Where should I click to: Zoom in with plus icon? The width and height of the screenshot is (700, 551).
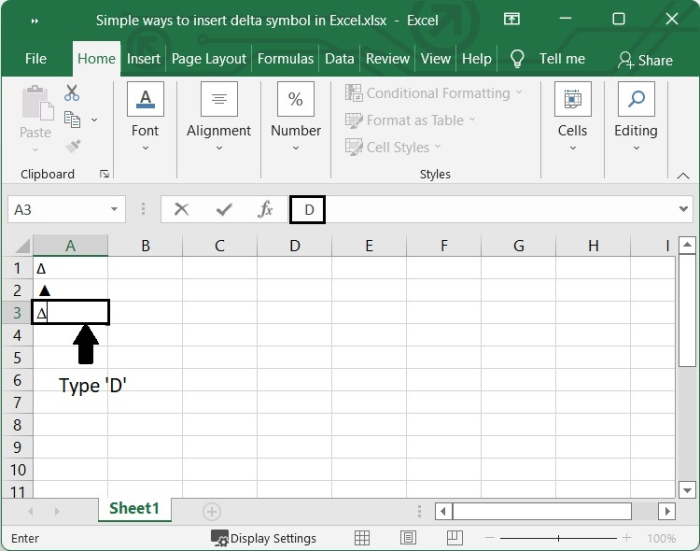[x=627, y=538]
